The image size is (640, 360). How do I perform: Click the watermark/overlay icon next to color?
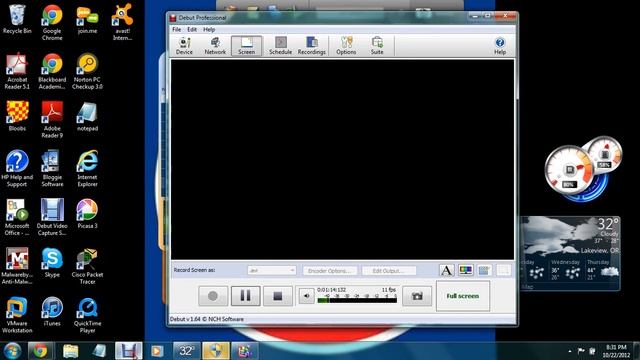(484, 270)
